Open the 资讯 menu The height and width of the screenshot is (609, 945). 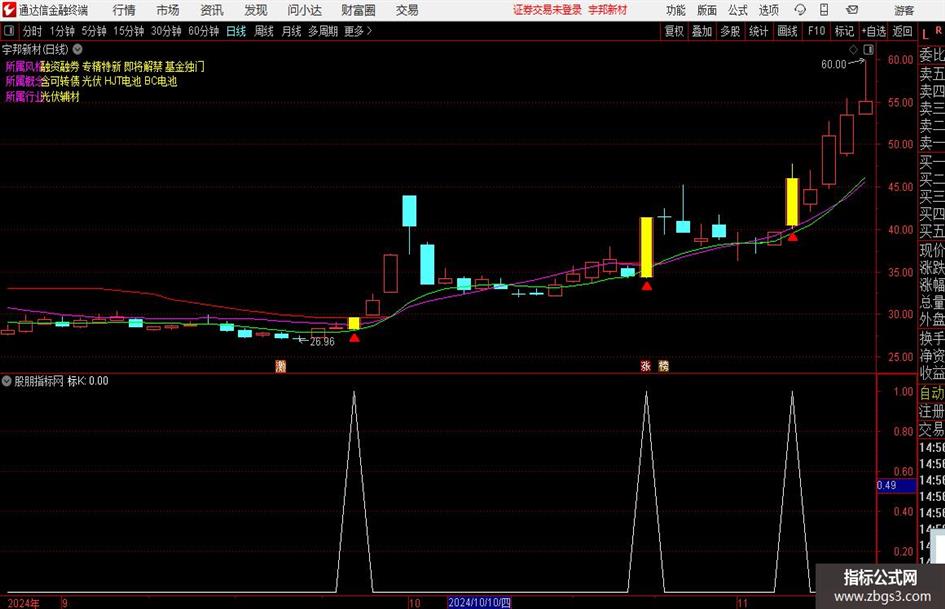point(212,10)
